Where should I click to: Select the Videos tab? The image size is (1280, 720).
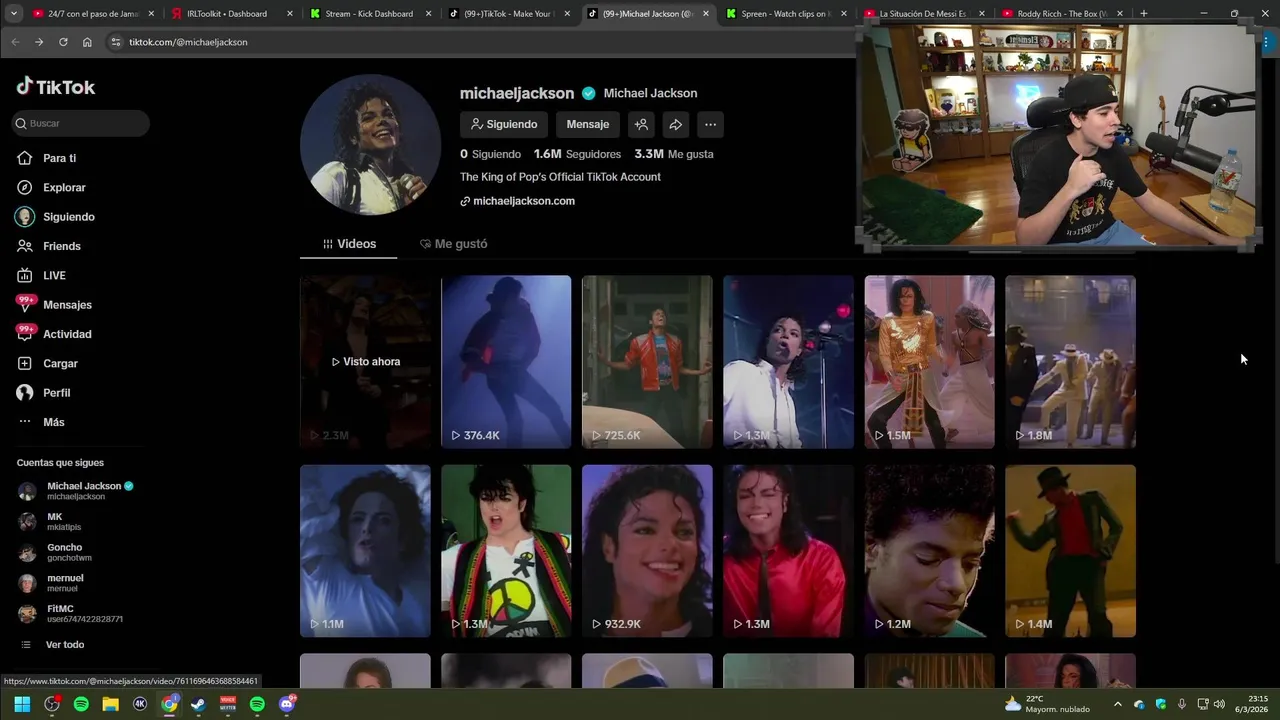click(349, 244)
